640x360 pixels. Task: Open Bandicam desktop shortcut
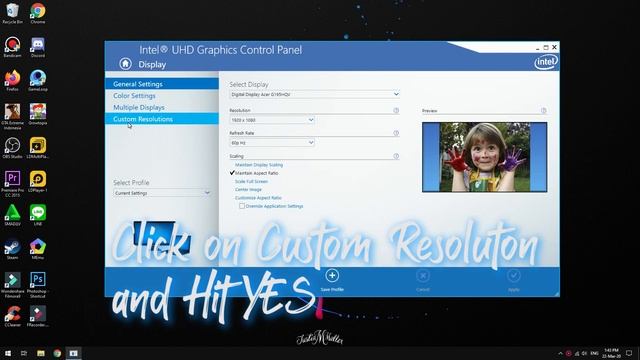tap(12, 47)
